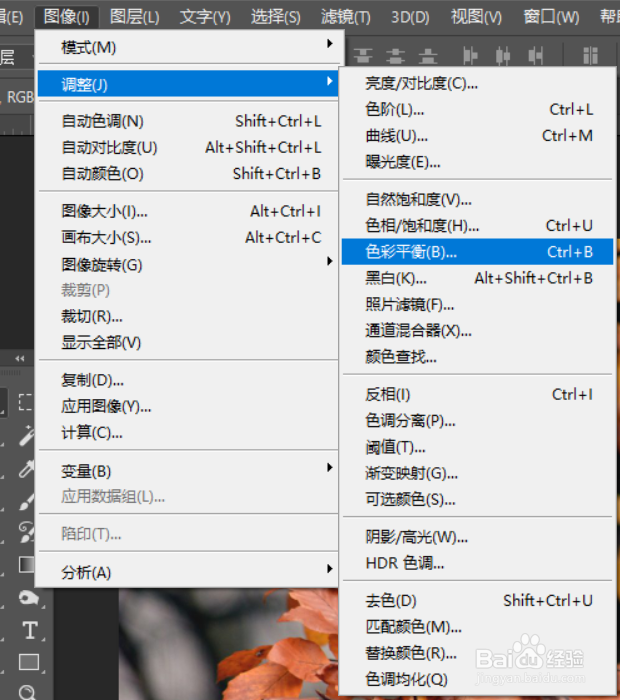The height and width of the screenshot is (700, 620).
Task: Expand the 模式(M) submenu
Action: click(189, 47)
